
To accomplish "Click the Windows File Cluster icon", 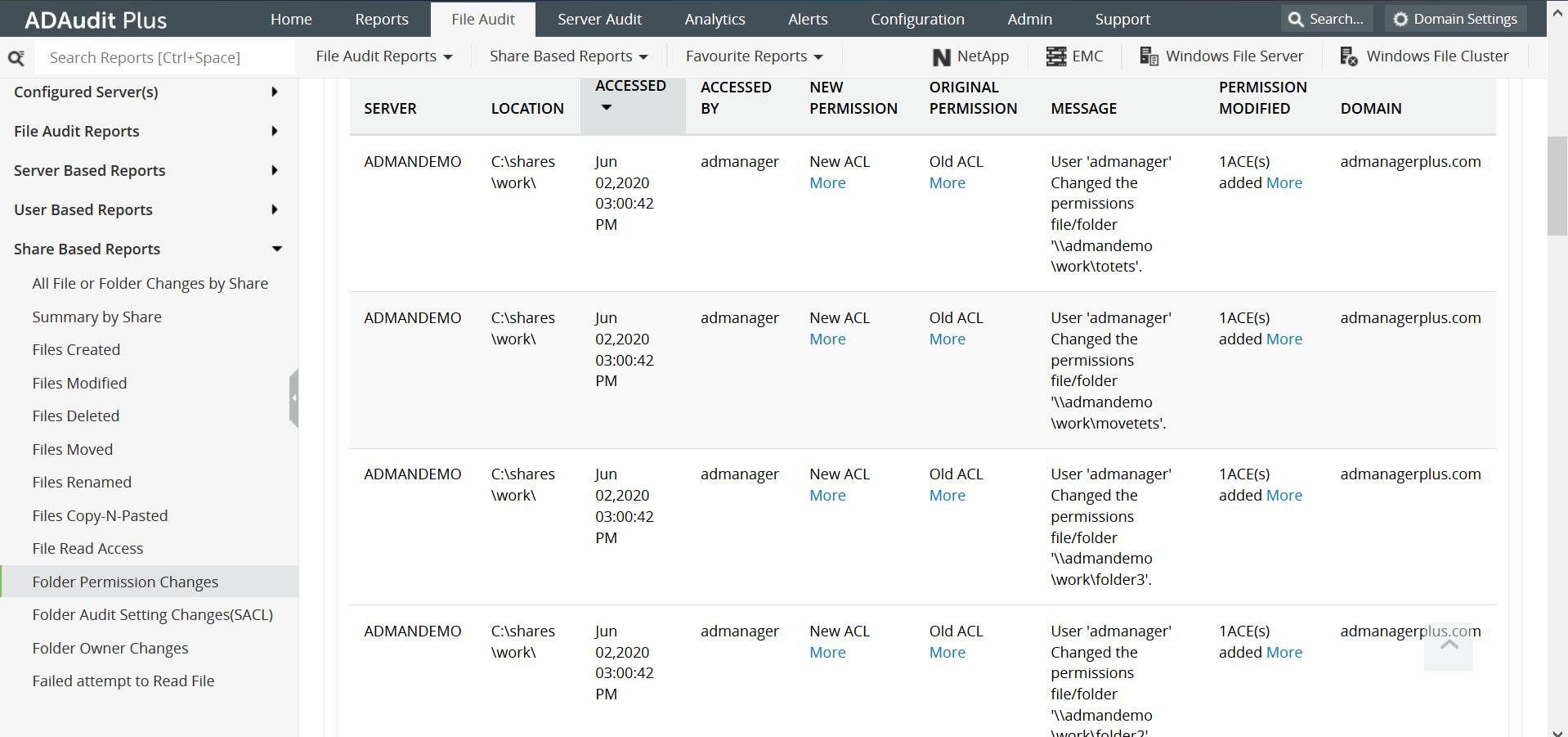I will (1348, 56).
